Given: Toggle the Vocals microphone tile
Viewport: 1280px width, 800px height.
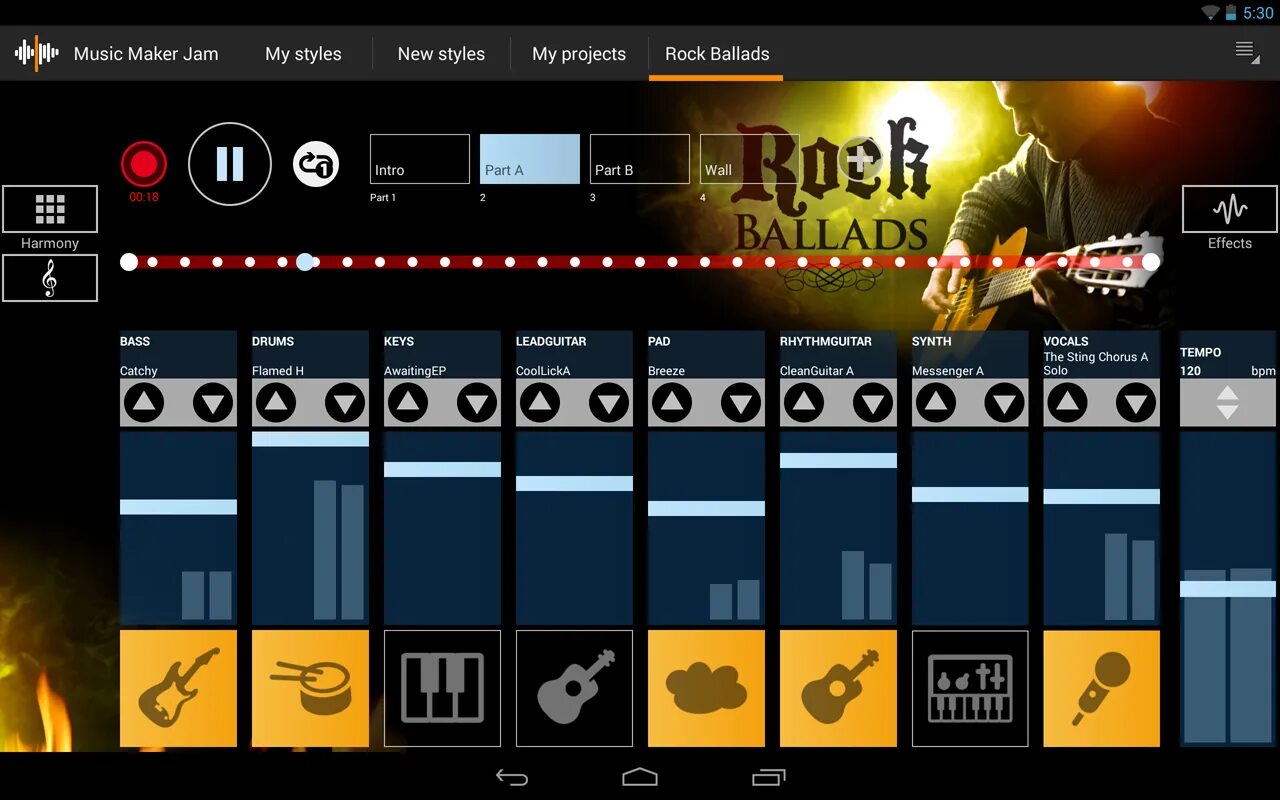Looking at the screenshot, I should click(x=1102, y=688).
